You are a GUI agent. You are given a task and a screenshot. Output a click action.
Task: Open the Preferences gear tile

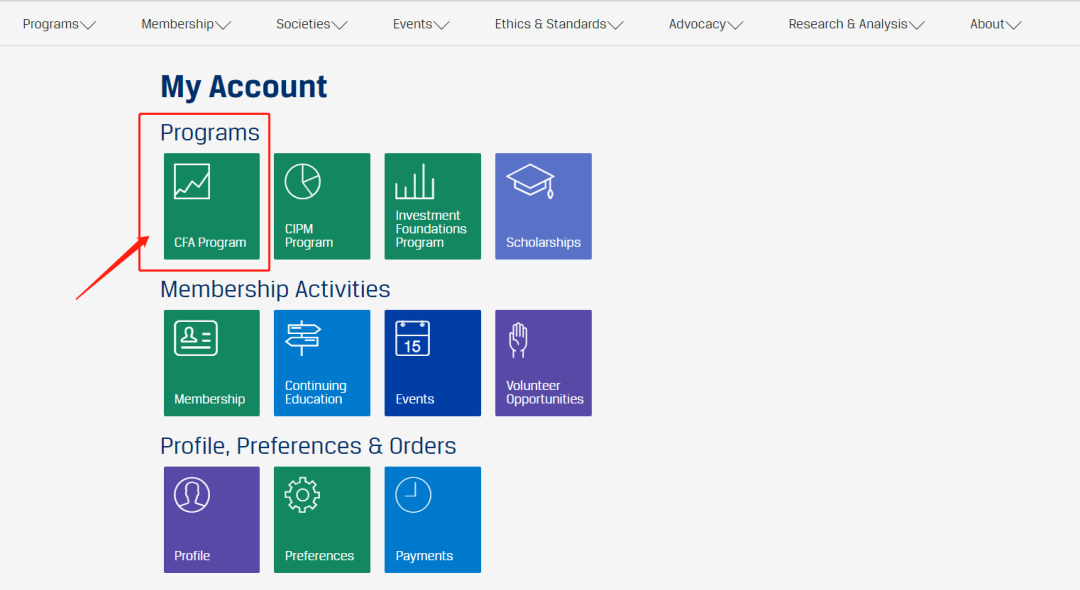click(x=322, y=519)
